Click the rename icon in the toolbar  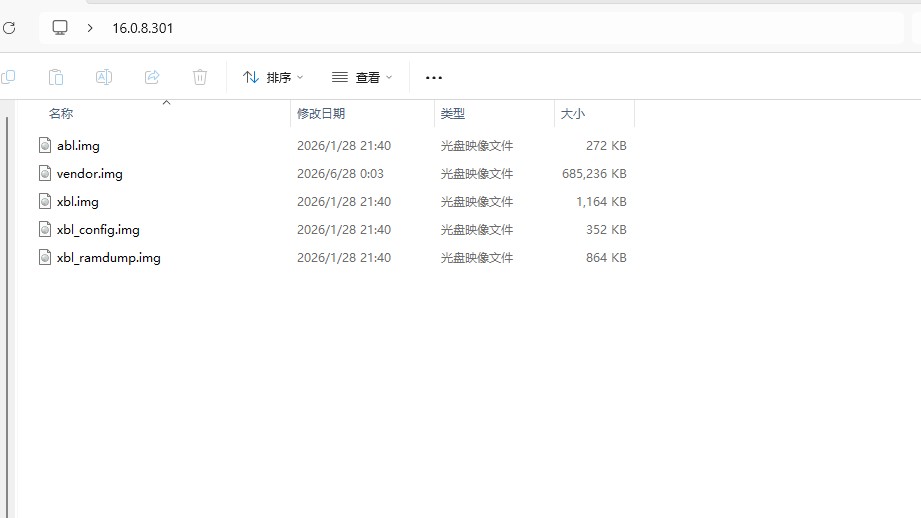point(104,77)
